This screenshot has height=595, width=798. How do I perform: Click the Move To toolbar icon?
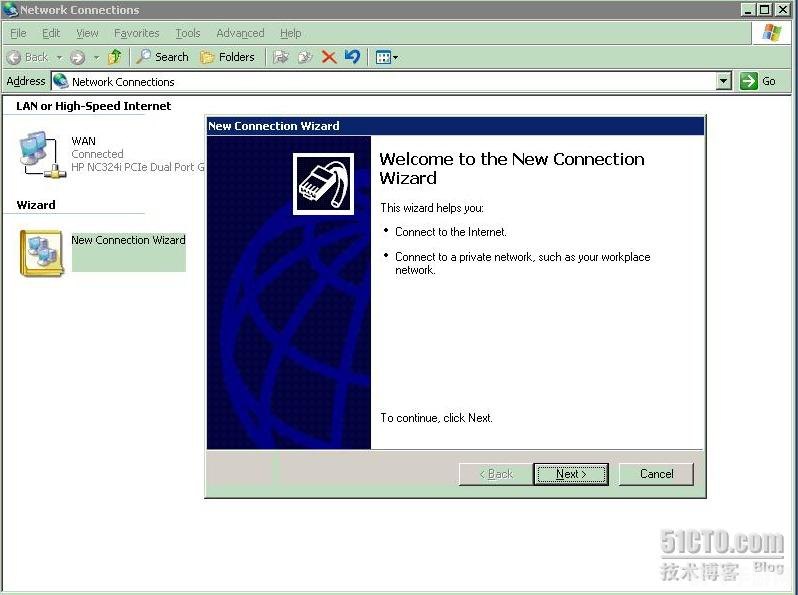coord(282,57)
